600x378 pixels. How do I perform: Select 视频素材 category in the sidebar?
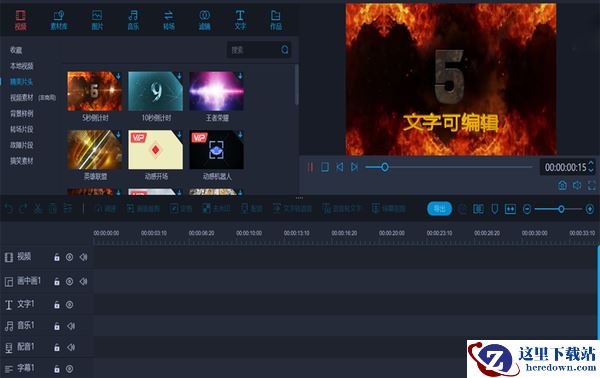click(x=22, y=98)
